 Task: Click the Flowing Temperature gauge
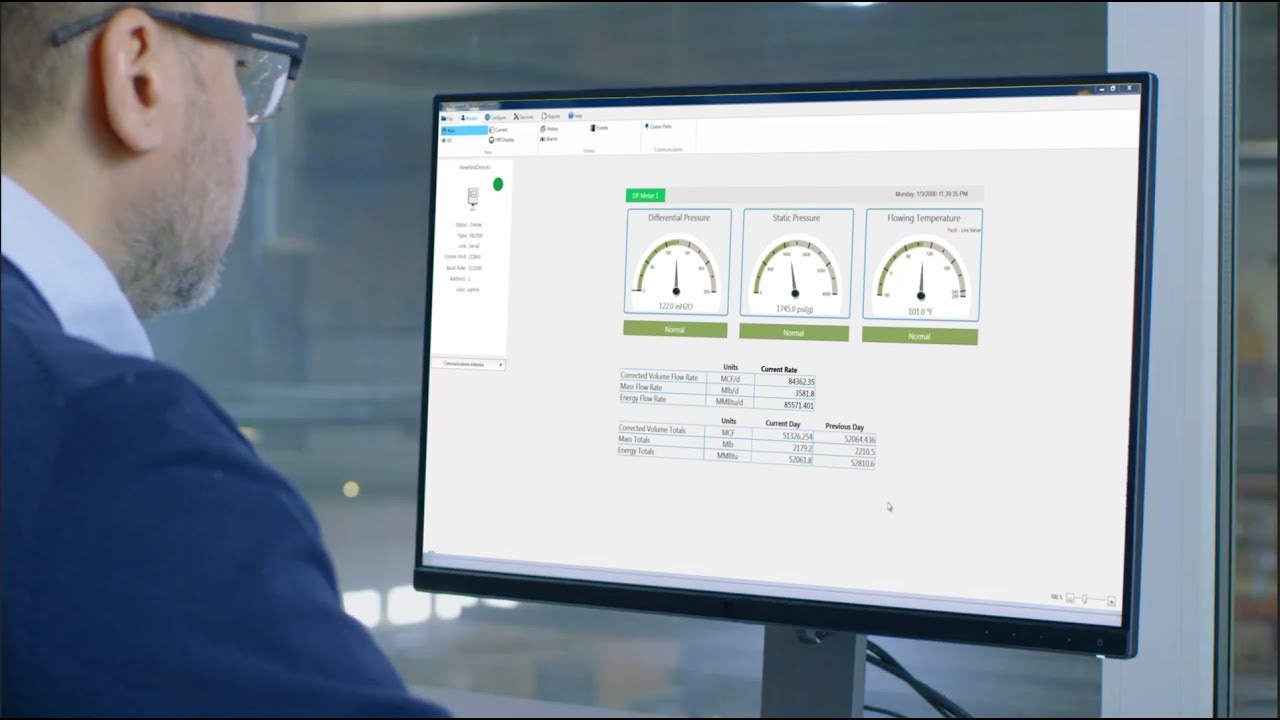pyautogui.click(x=922, y=265)
